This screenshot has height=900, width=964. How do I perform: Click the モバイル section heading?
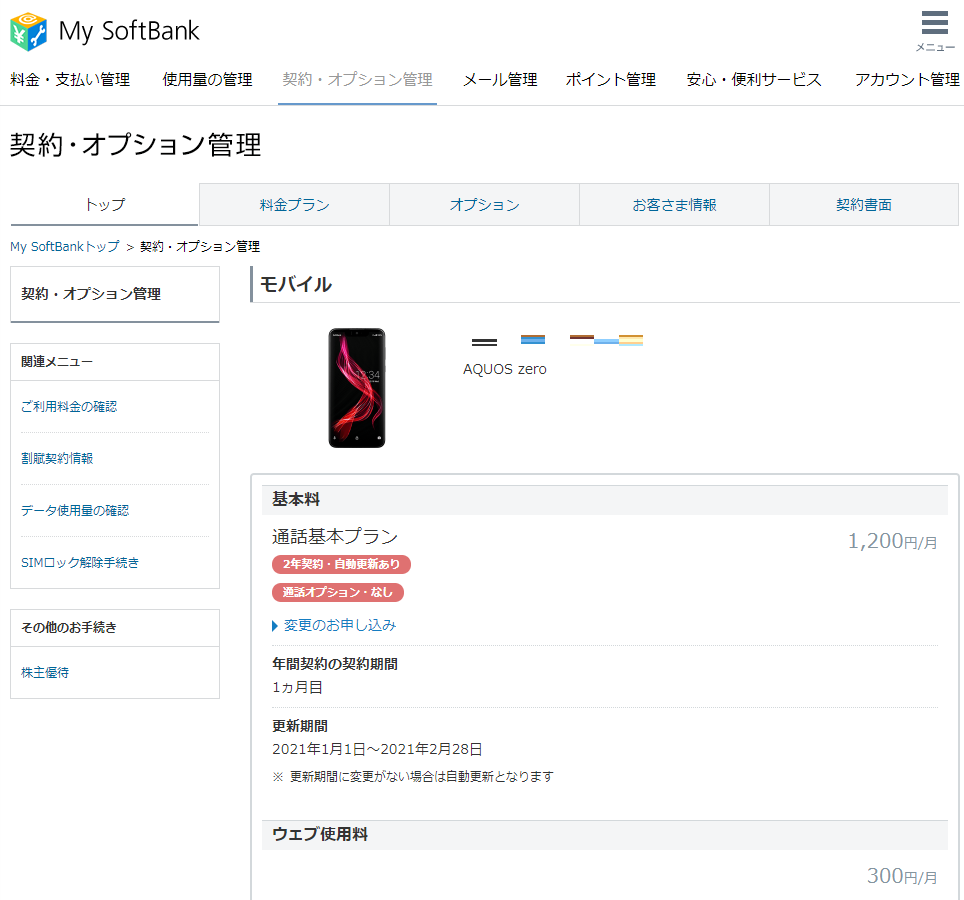pyautogui.click(x=296, y=284)
